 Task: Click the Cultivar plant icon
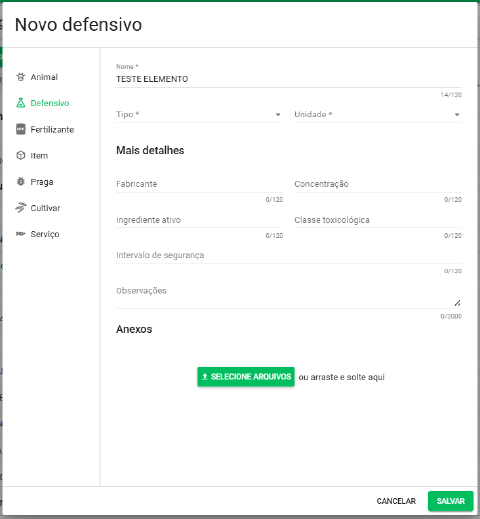(21, 208)
